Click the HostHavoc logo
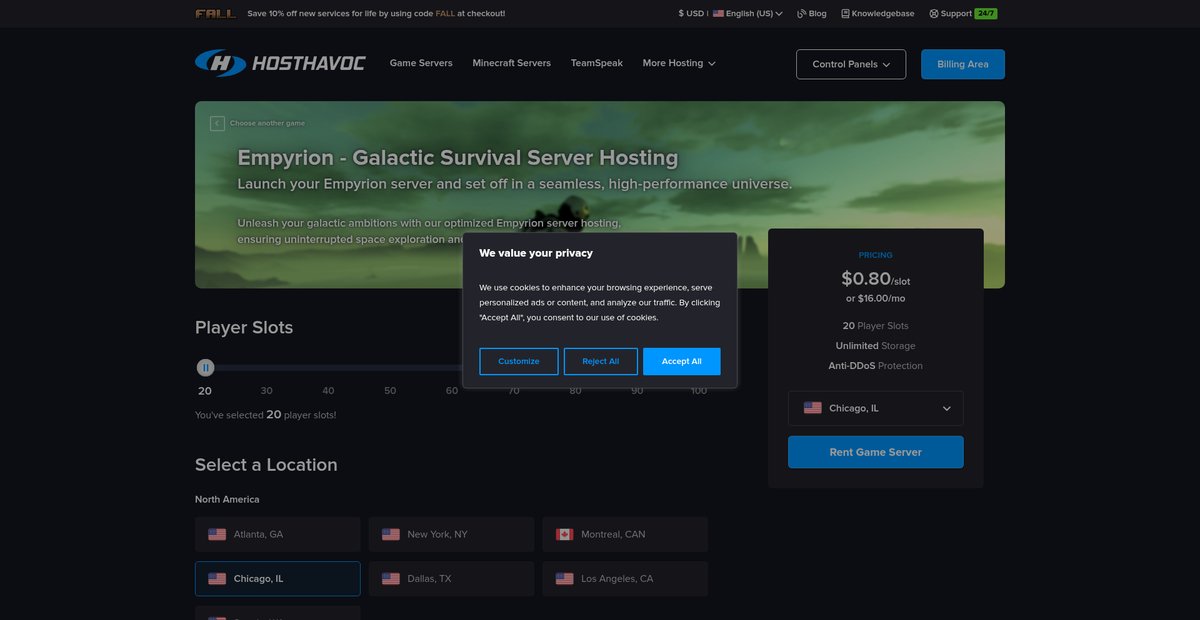 tap(280, 63)
